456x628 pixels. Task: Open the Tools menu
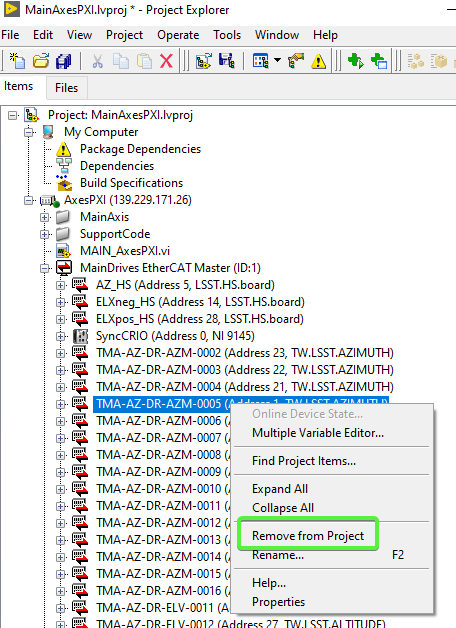click(x=227, y=35)
